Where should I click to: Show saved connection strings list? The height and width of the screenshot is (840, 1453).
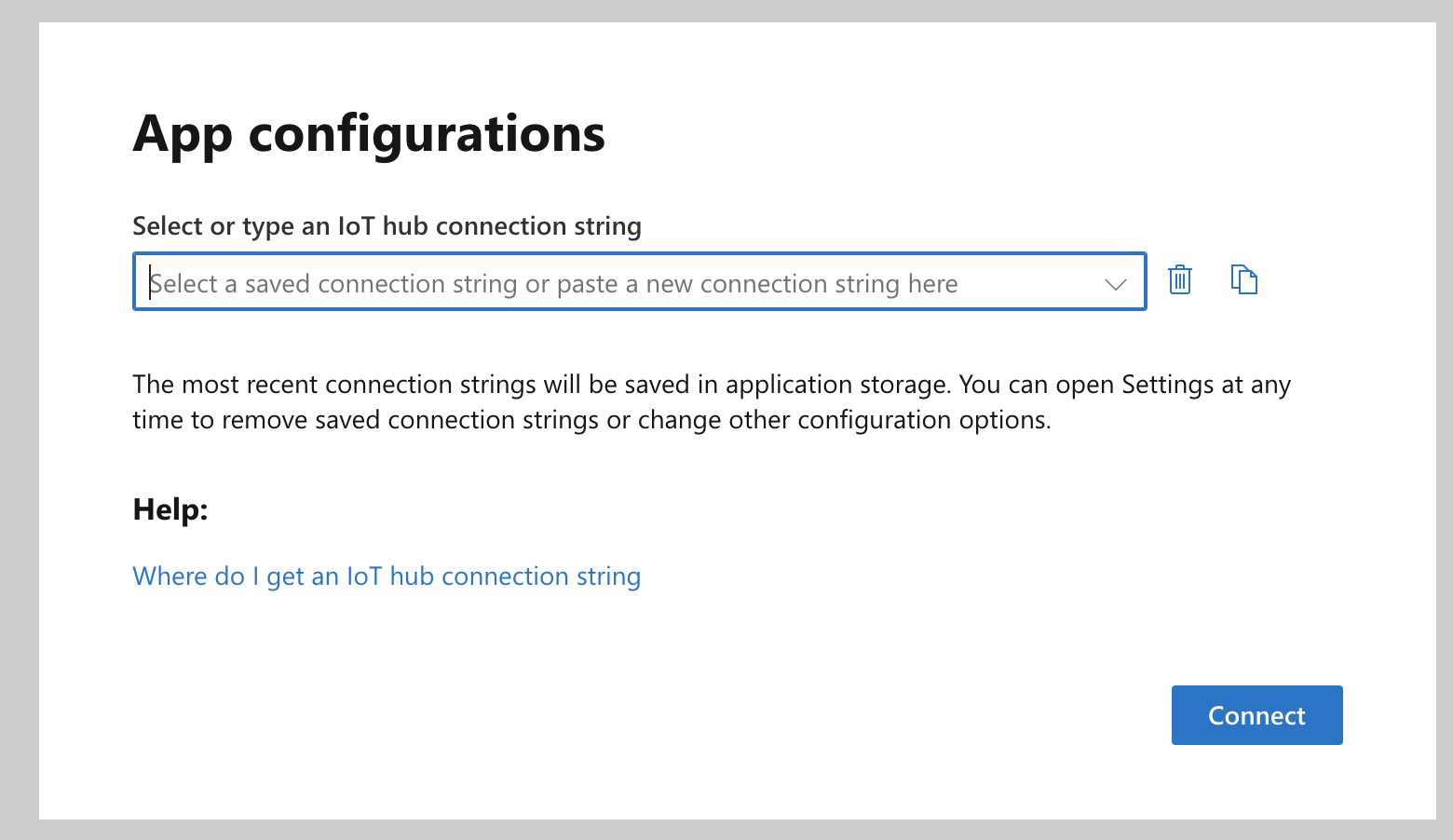coord(1115,283)
